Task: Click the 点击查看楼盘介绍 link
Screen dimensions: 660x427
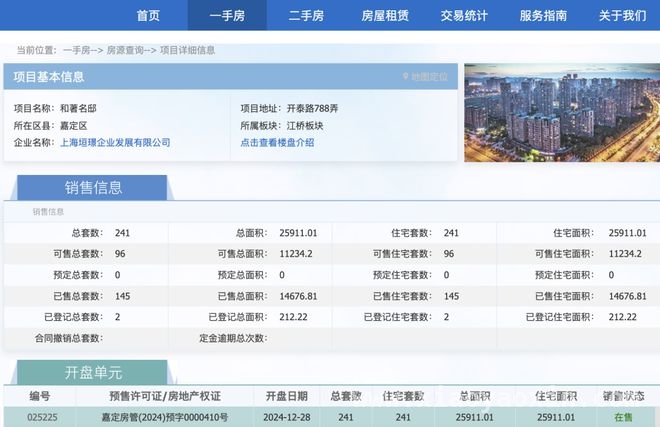Action: 277,142
